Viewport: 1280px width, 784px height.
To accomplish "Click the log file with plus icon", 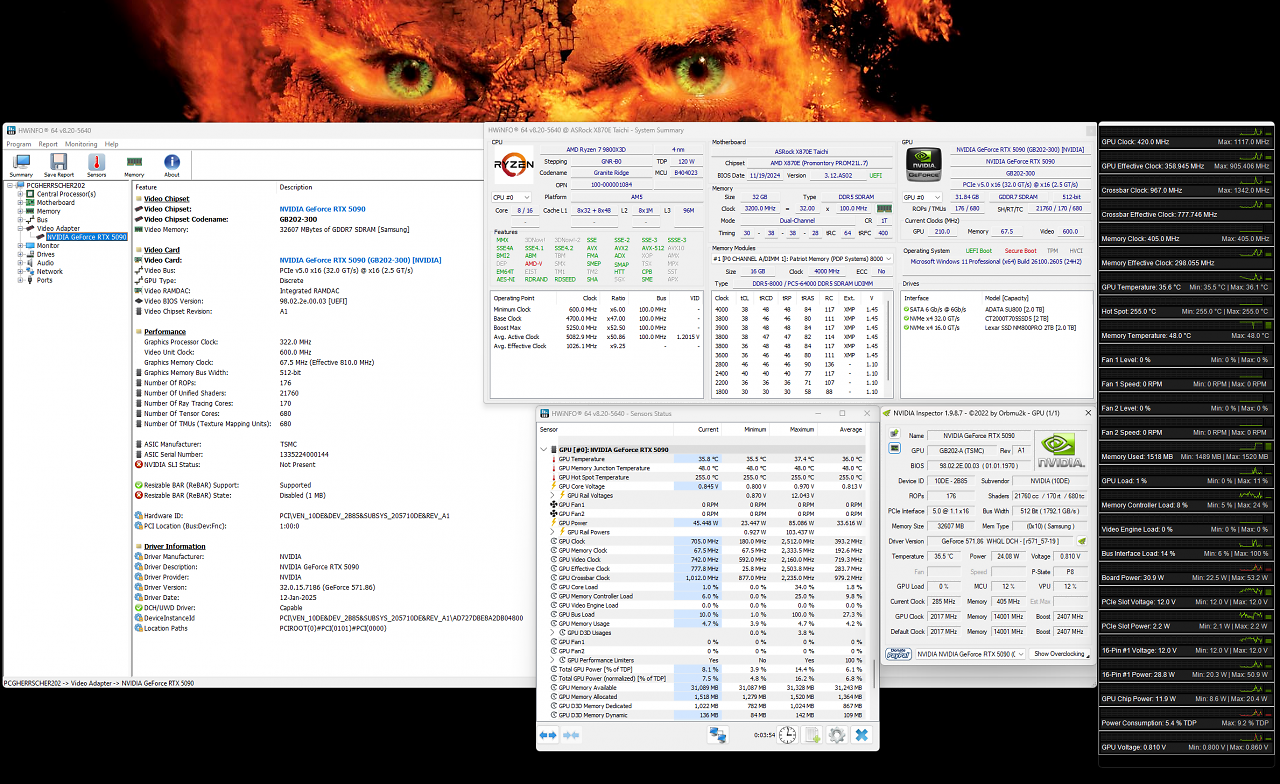I will coord(812,735).
